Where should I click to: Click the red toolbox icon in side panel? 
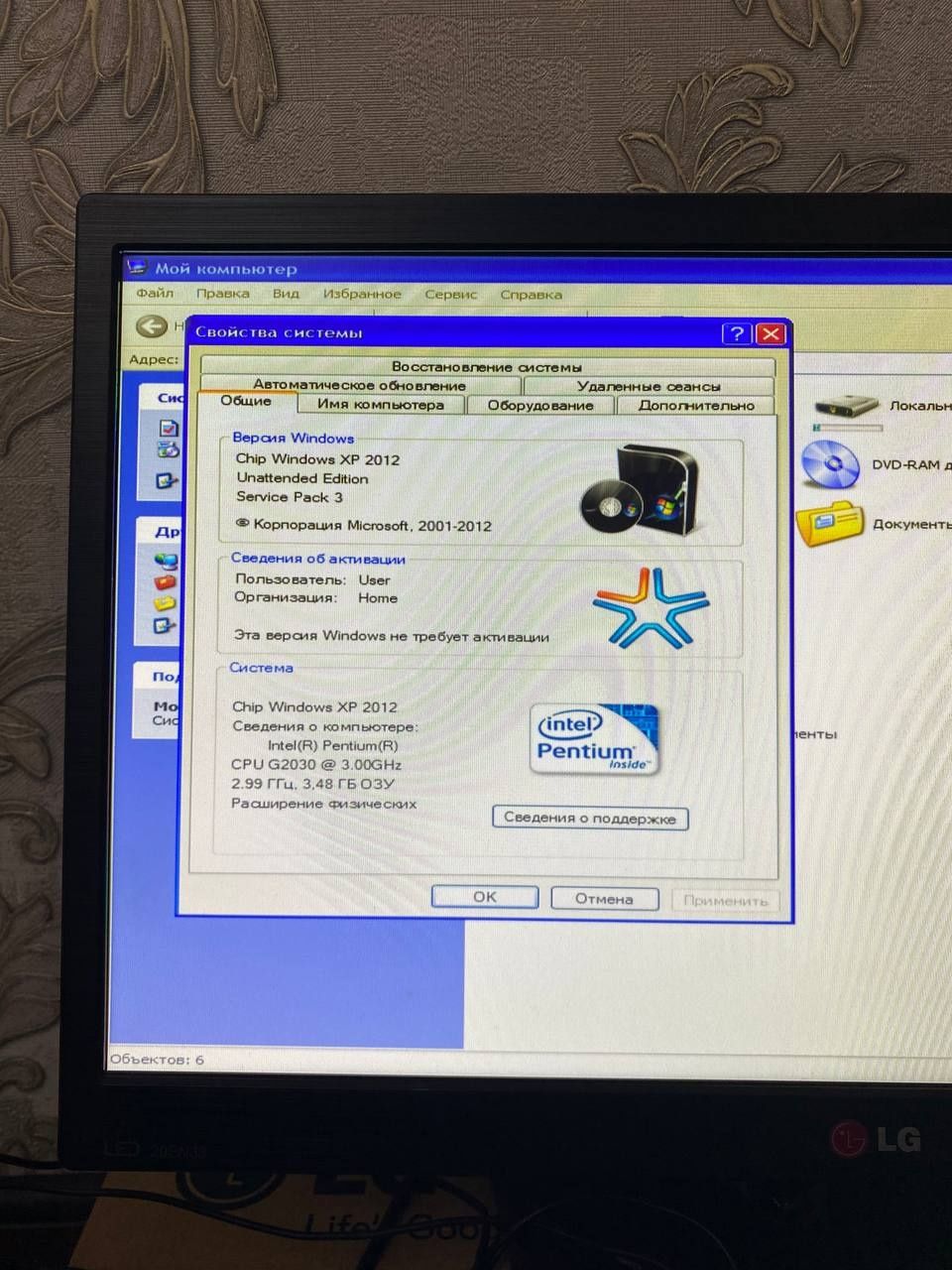pos(166,580)
